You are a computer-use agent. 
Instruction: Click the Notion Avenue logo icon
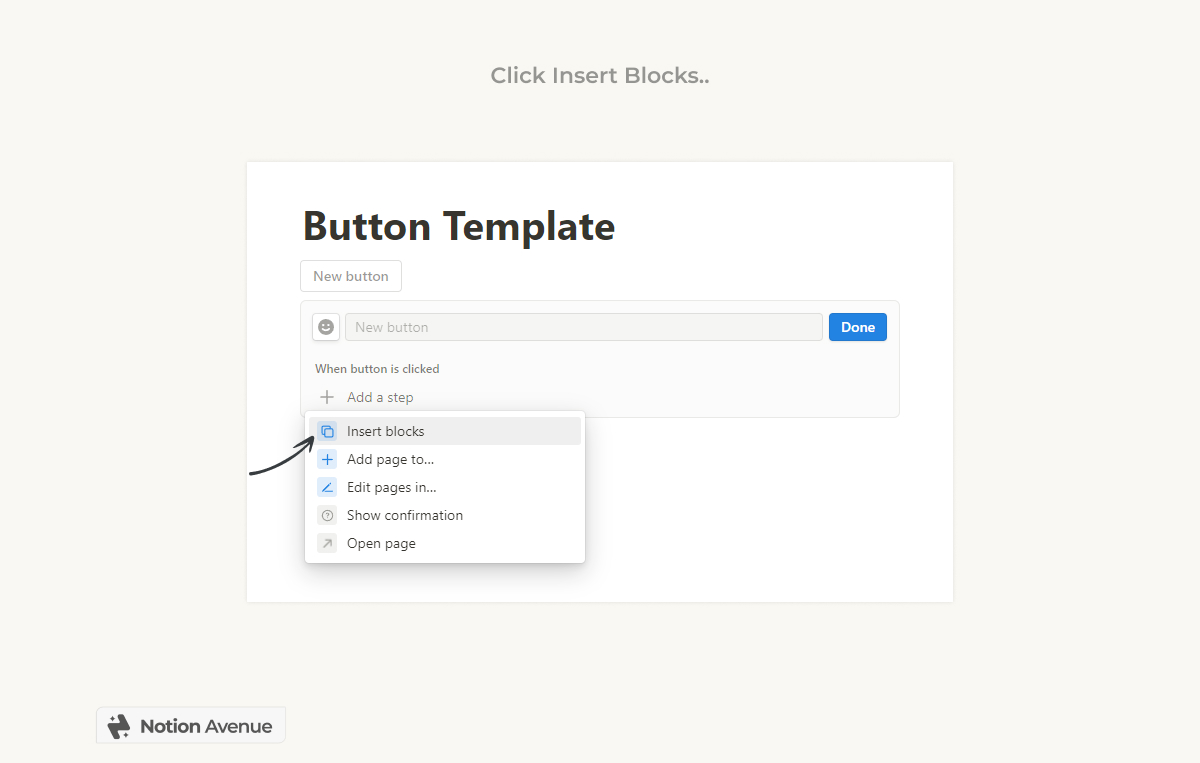(x=119, y=725)
